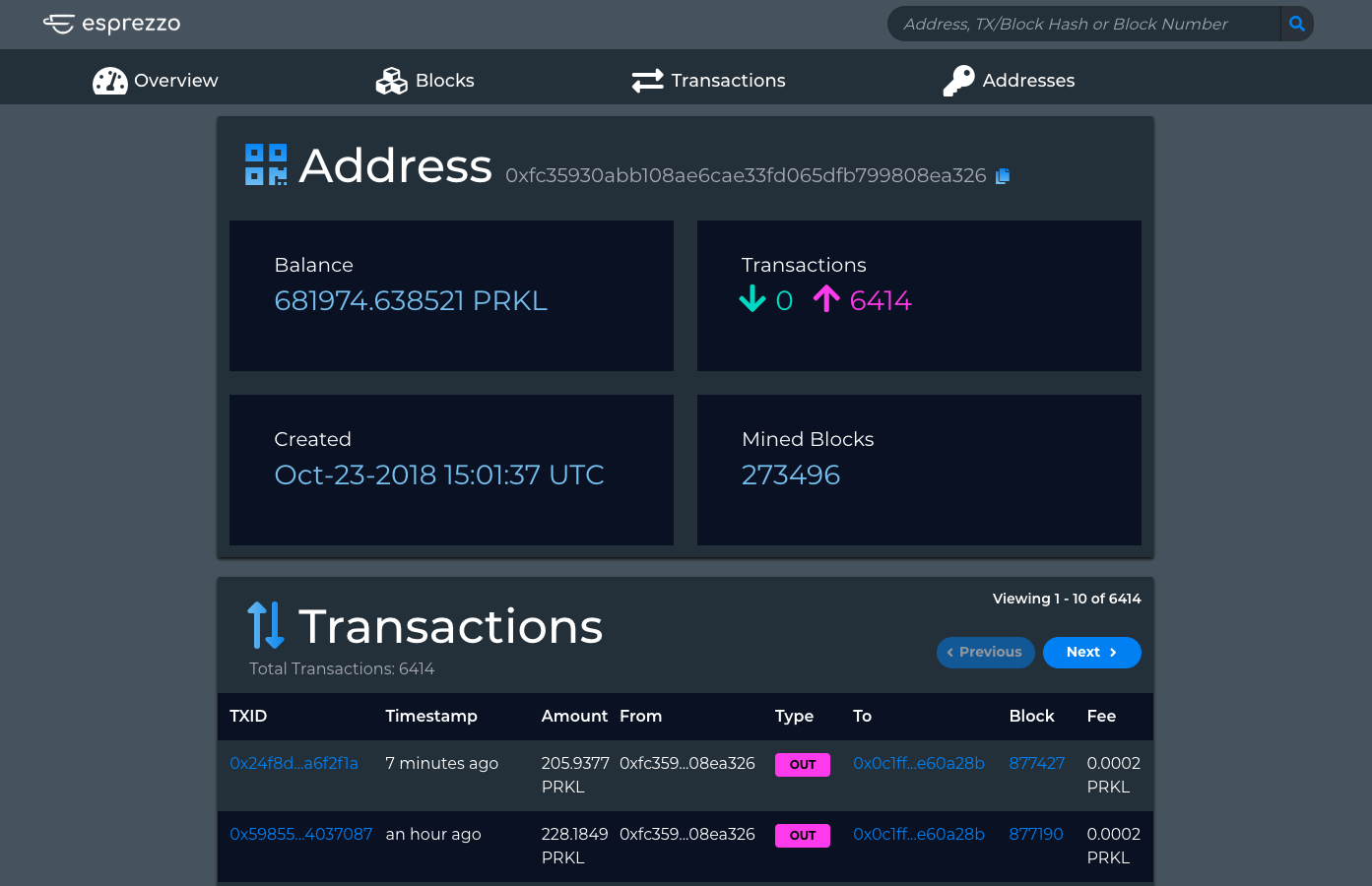The height and width of the screenshot is (886, 1372).
Task: Open recipient address in 7 minutes ago row
Action: (919, 763)
